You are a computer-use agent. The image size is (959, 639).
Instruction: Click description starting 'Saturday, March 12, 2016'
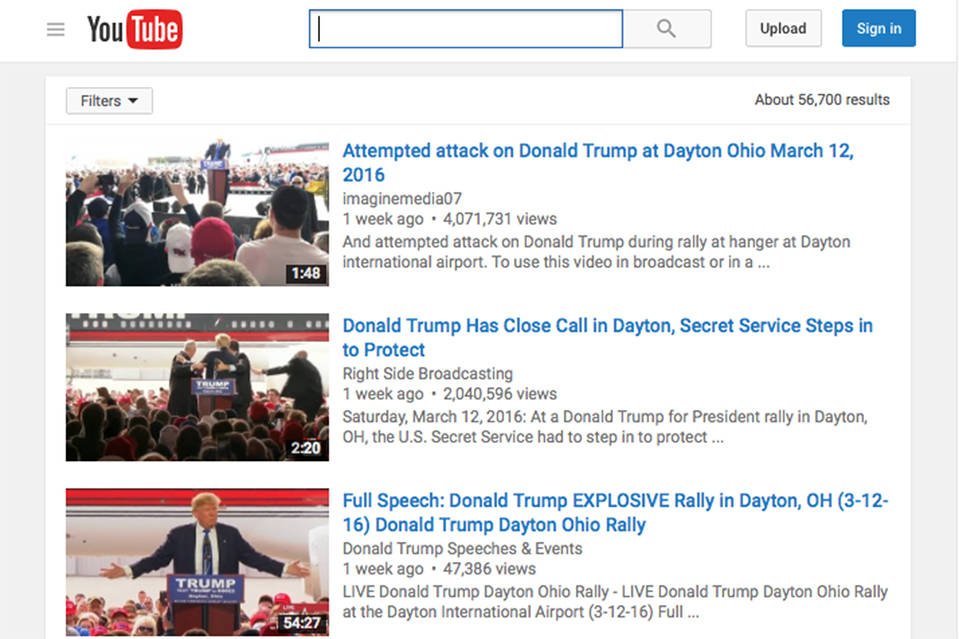tap(605, 427)
